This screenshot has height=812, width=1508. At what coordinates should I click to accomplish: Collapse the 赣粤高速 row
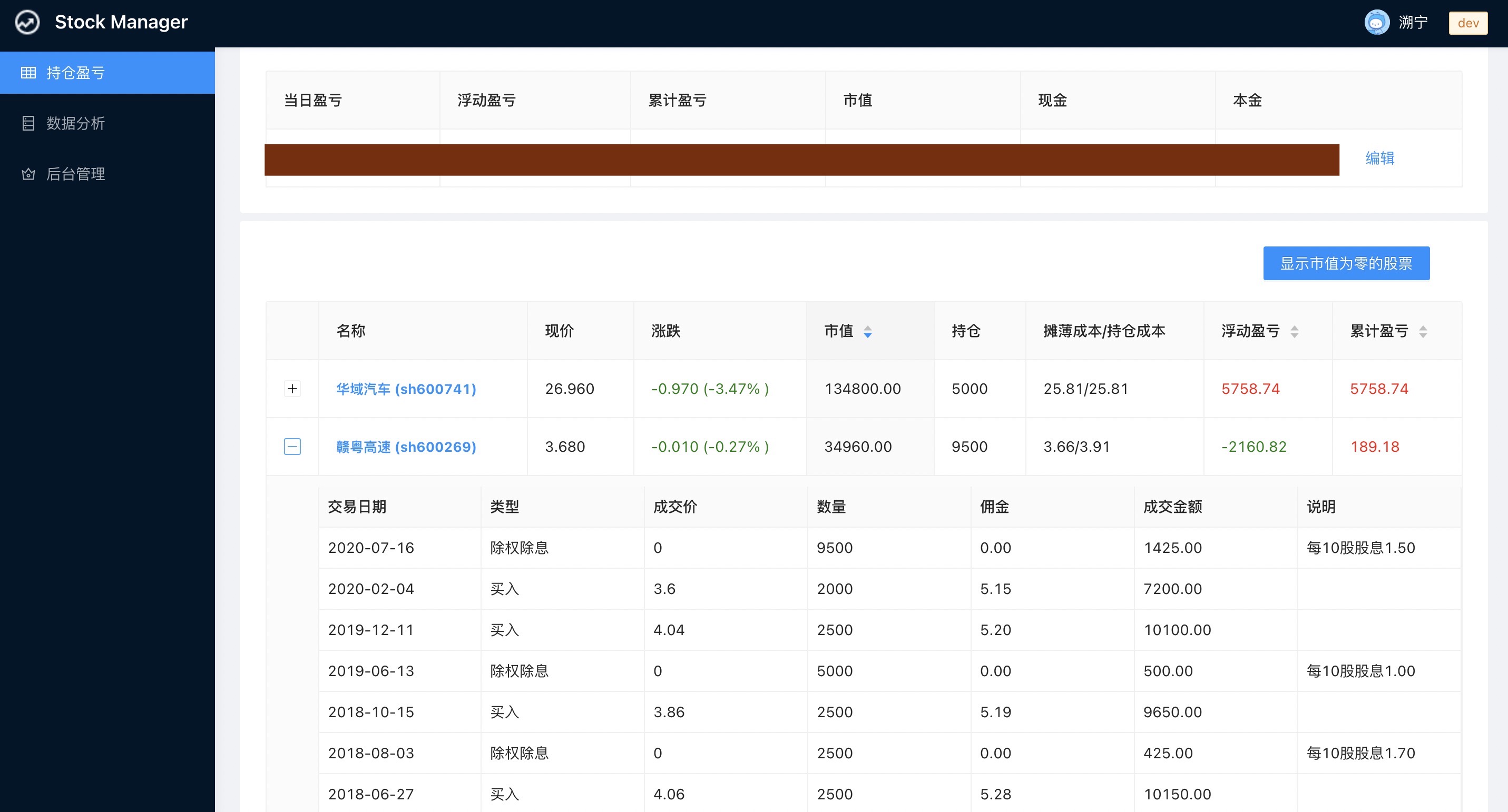click(x=292, y=447)
